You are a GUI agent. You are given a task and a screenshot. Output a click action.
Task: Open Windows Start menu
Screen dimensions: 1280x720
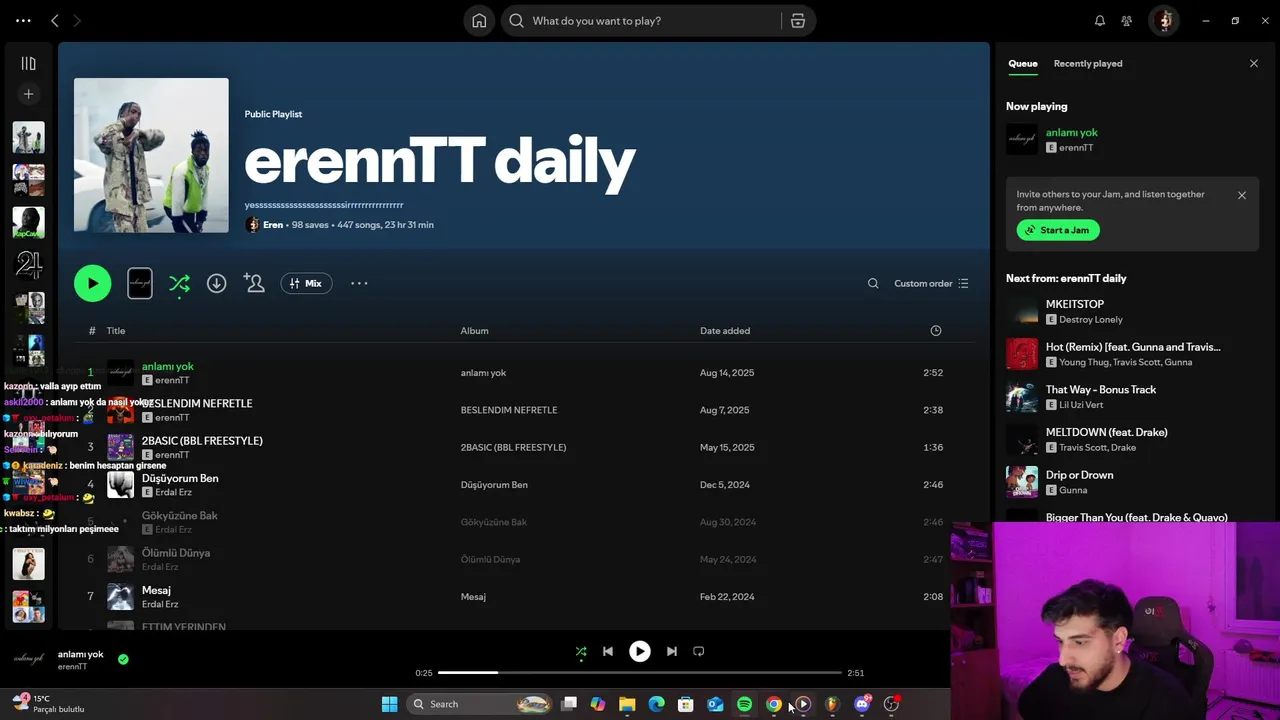pyautogui.click(x=389, y=704)
